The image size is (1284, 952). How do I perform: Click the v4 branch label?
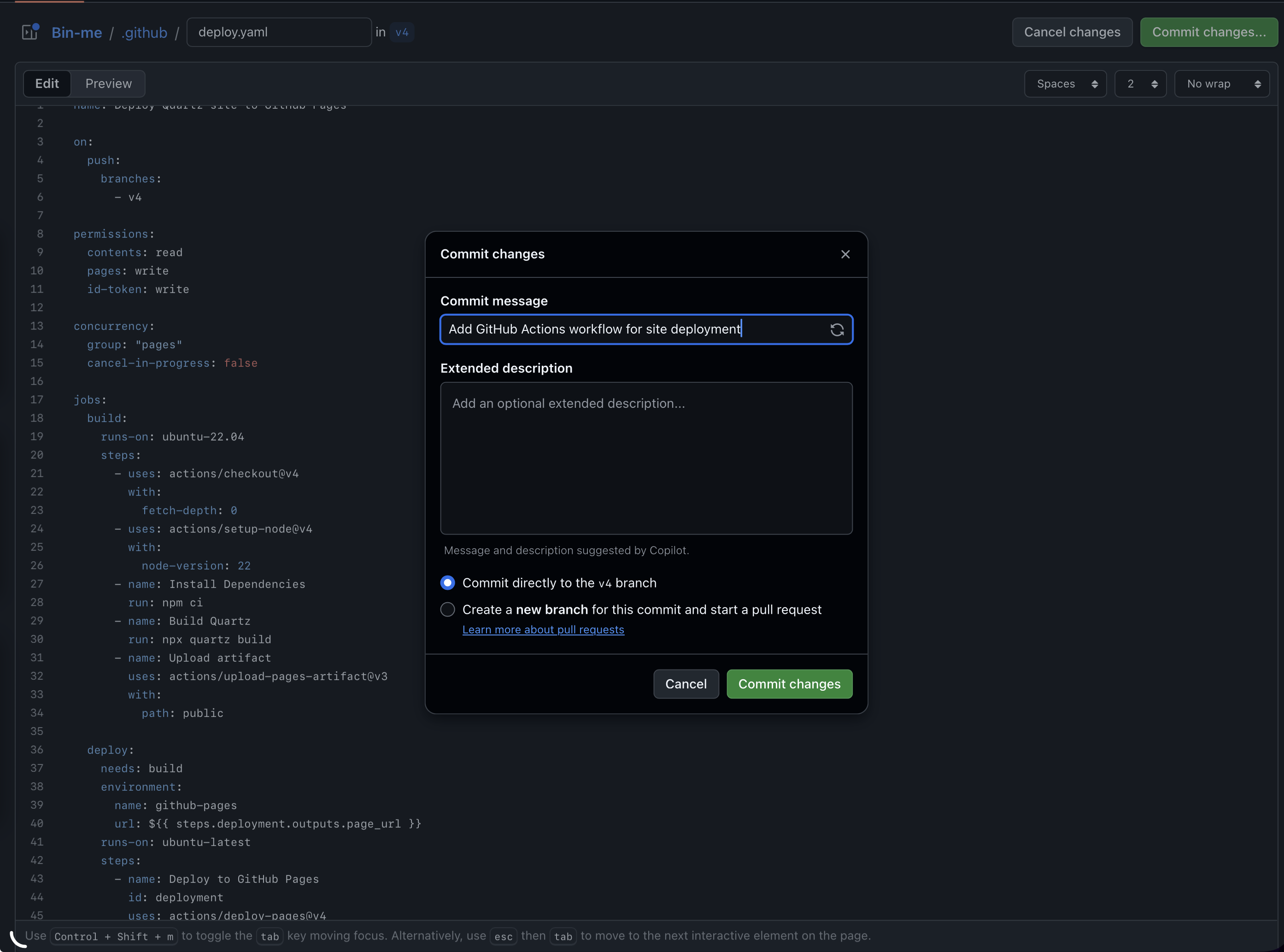(x=401, y=32)
